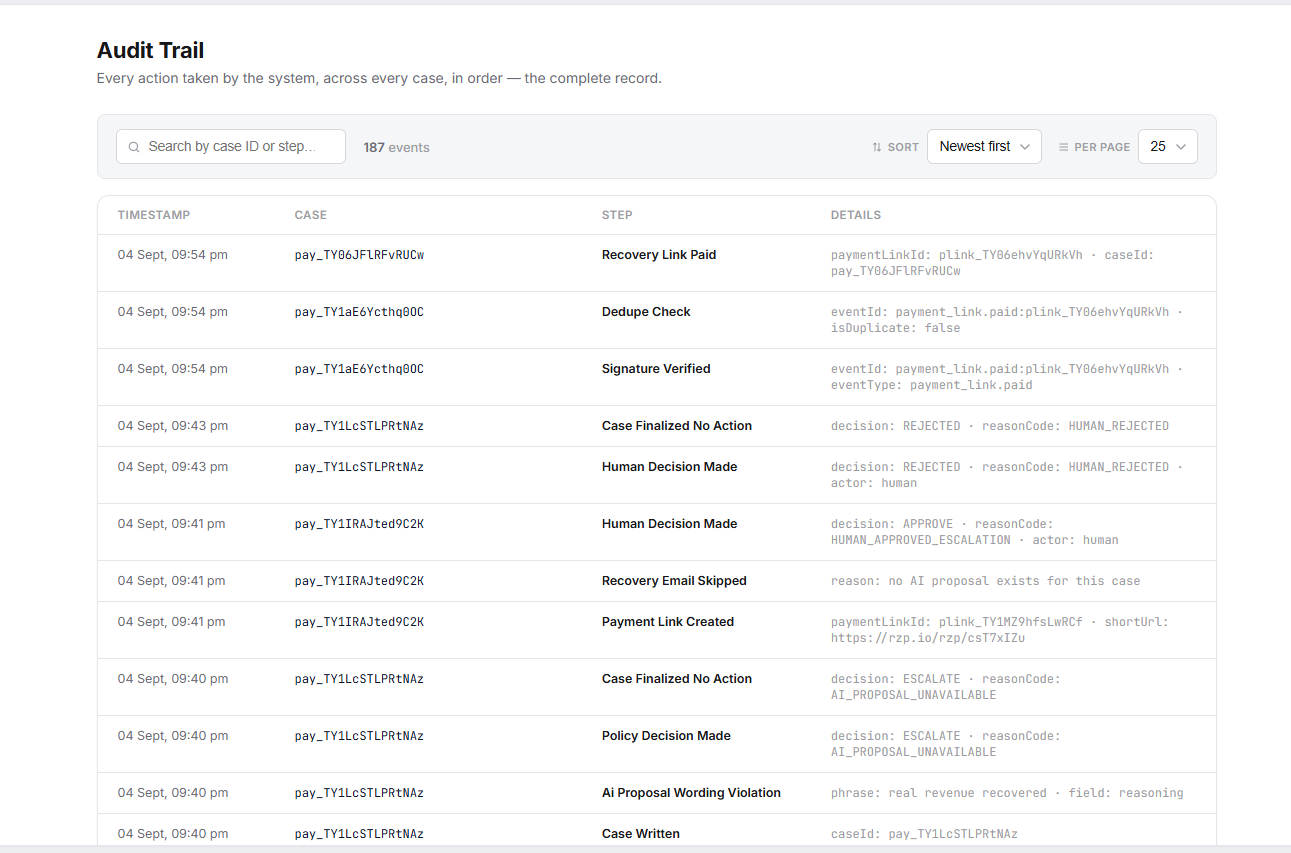The width and height of the screenshot is (1291, 853).
Task: Click case ID in the Signature Verified row
Action: (359, 369)
